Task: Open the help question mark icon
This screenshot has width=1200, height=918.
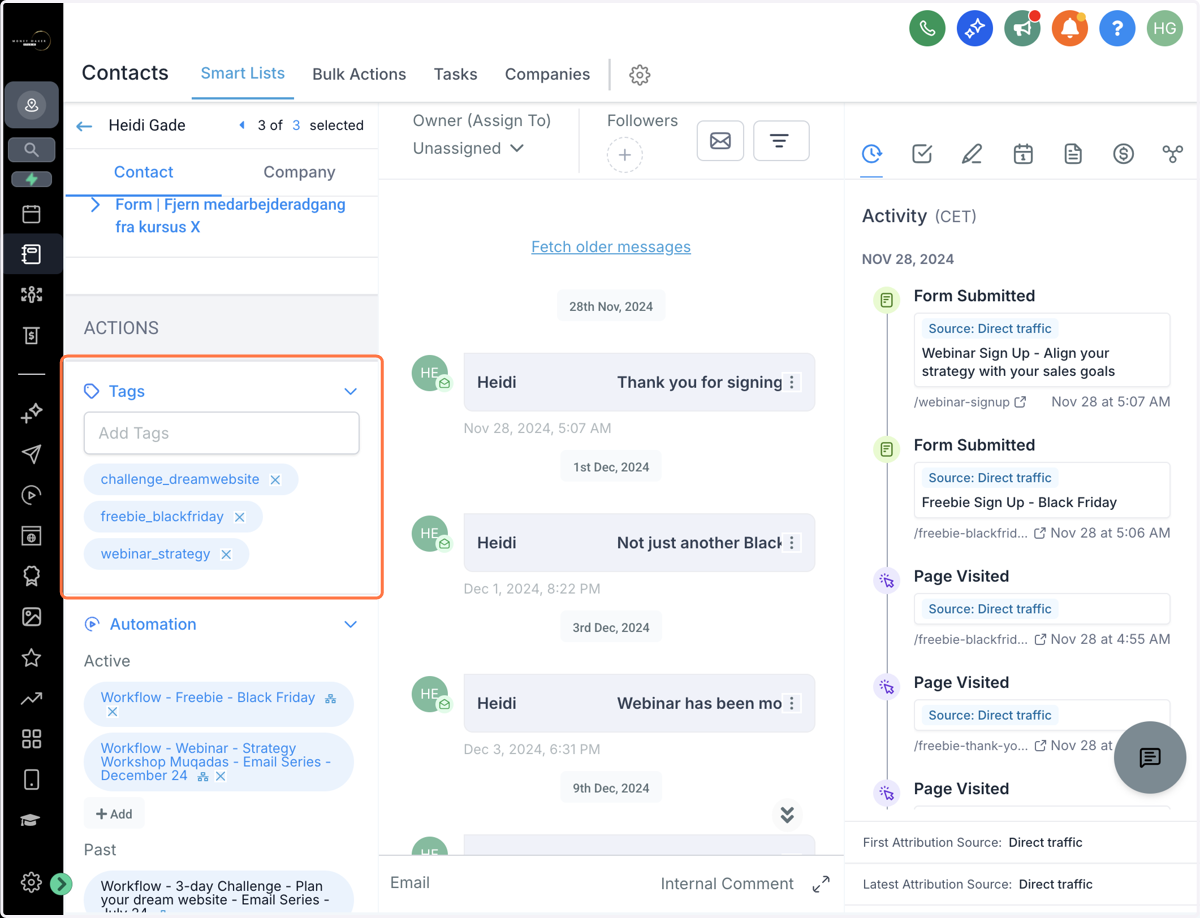Action: click(1117, 29)
